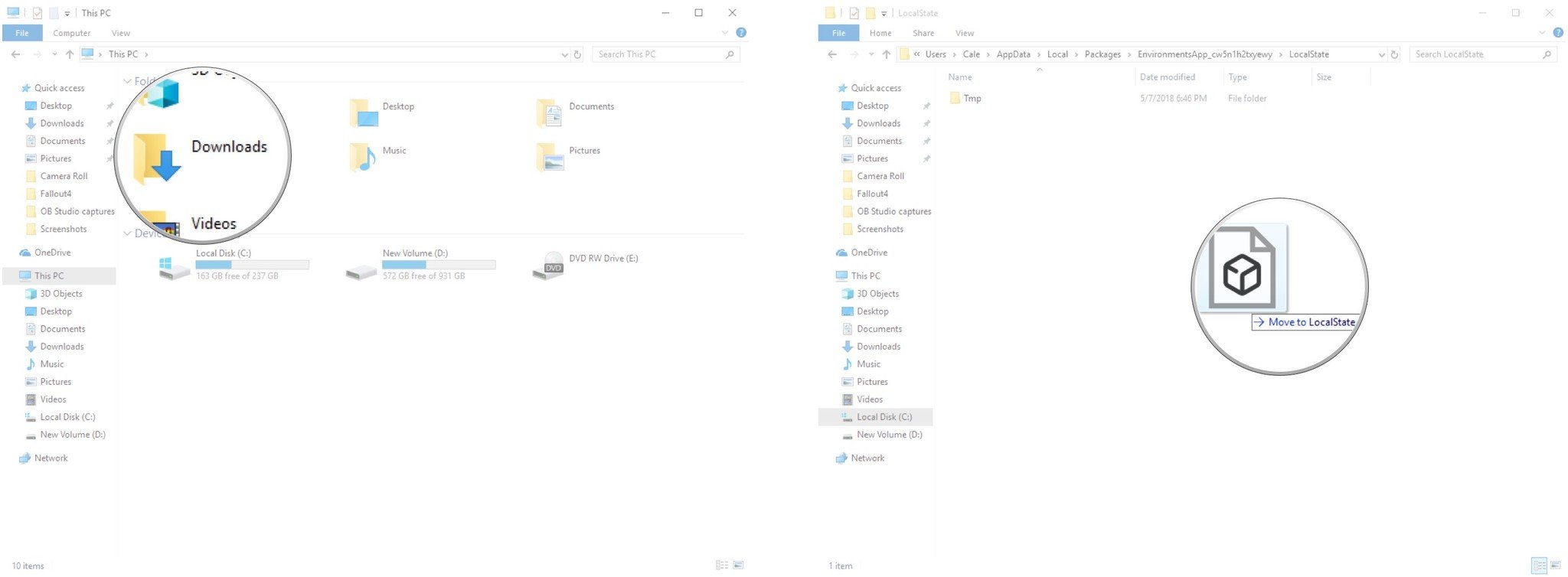Open address history dropdown in LocalState window
1568x577 pixels.
coord(1381,54)
